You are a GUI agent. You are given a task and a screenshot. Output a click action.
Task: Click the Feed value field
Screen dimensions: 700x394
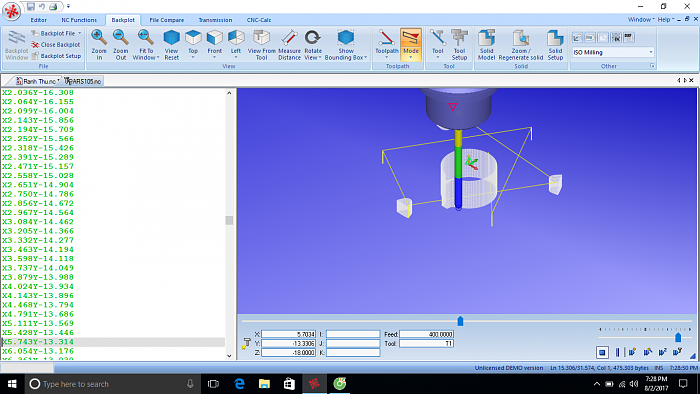tap(426, 334)
